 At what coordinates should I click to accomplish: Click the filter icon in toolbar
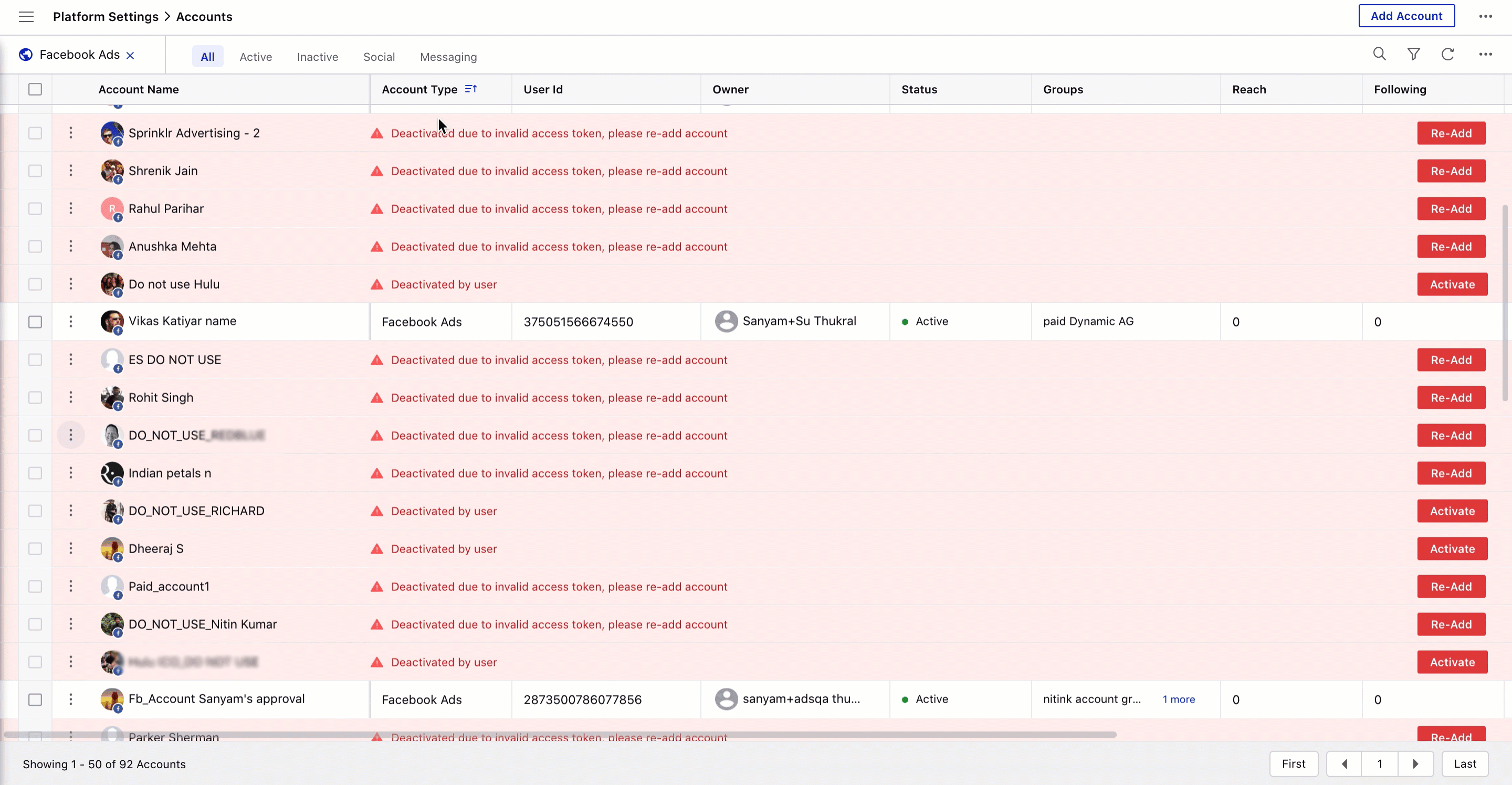[1414, 55]
